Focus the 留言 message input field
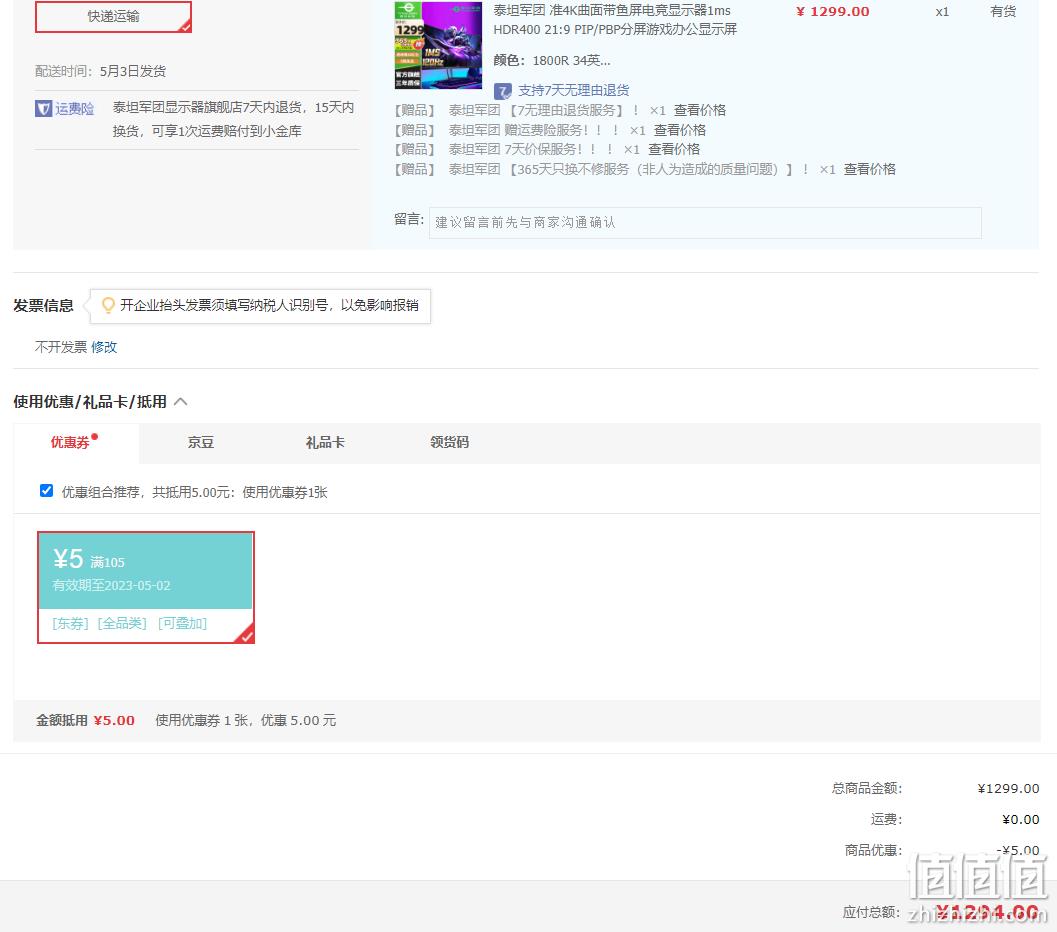Screen dimensions: 1057x932 (705, 222)
